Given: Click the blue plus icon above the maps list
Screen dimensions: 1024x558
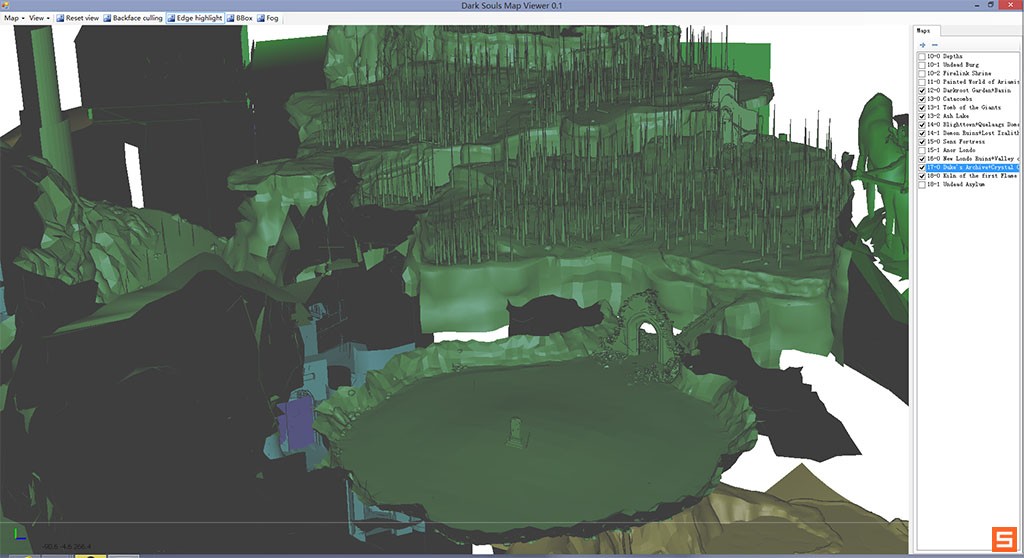Looking at the screenshot, I should (x=922, y=44).
